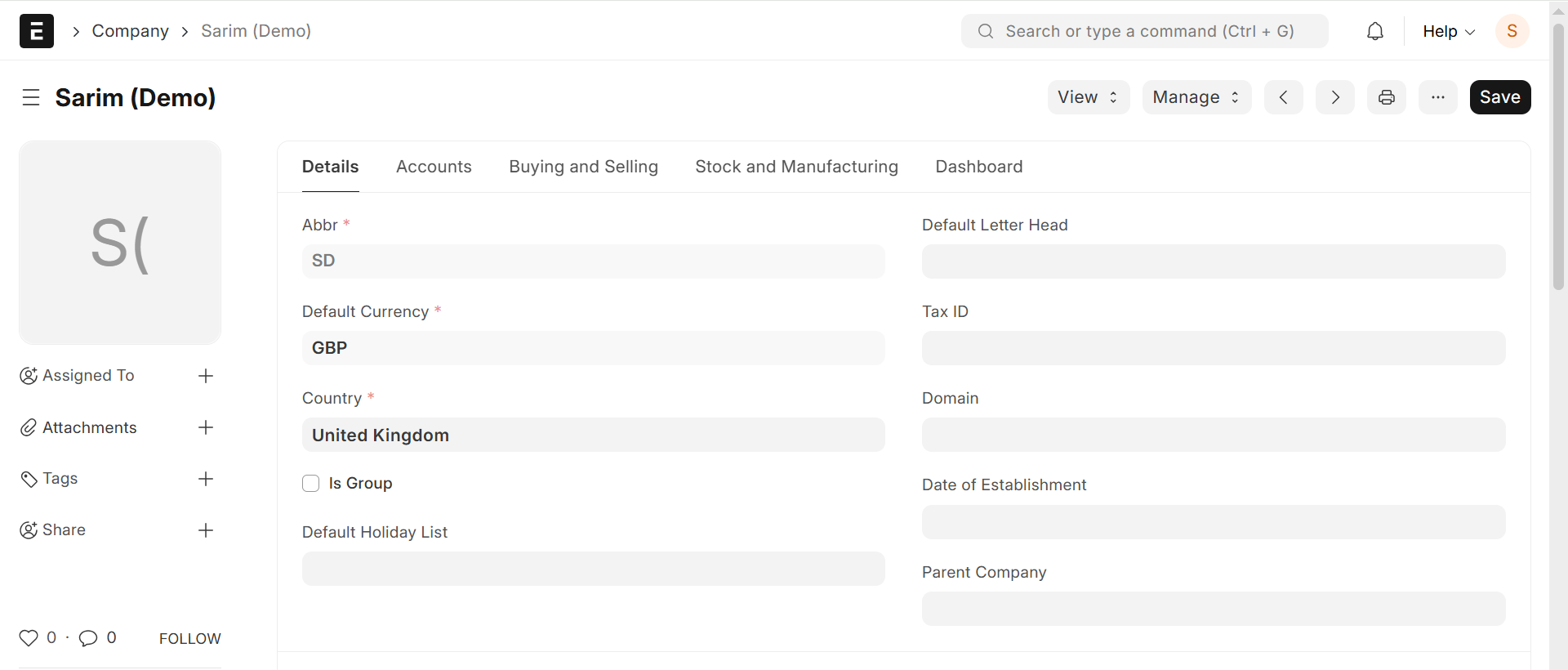The image size is (1568, 670).
Task: Click the company image placeholder thumbnail
Action: (x=120, y=243)
